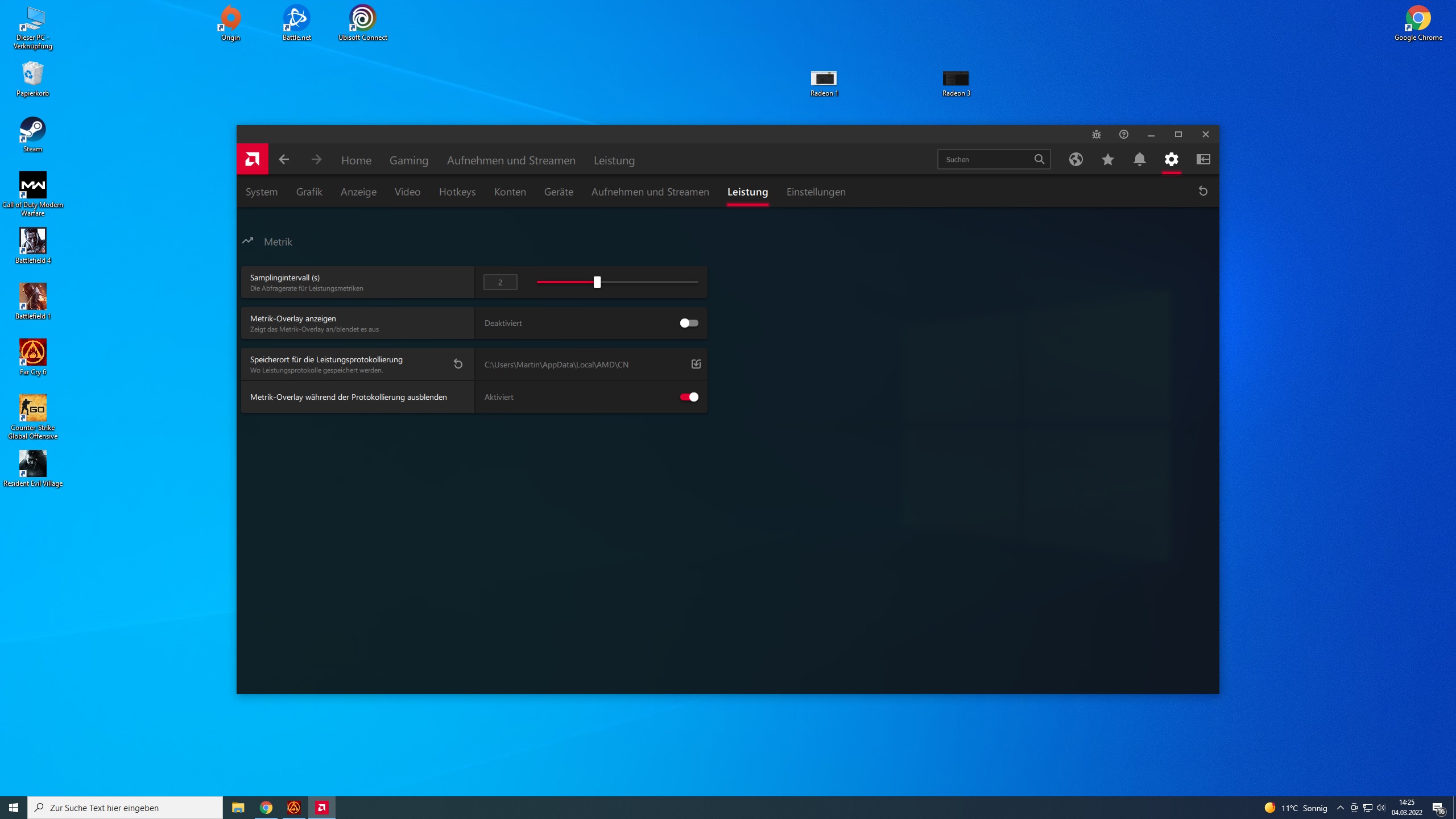Viewport: 1456px width, 819px height.
Task: Reset the Leistung tab settings with top-right arrow
Action: click(1203, 191)
